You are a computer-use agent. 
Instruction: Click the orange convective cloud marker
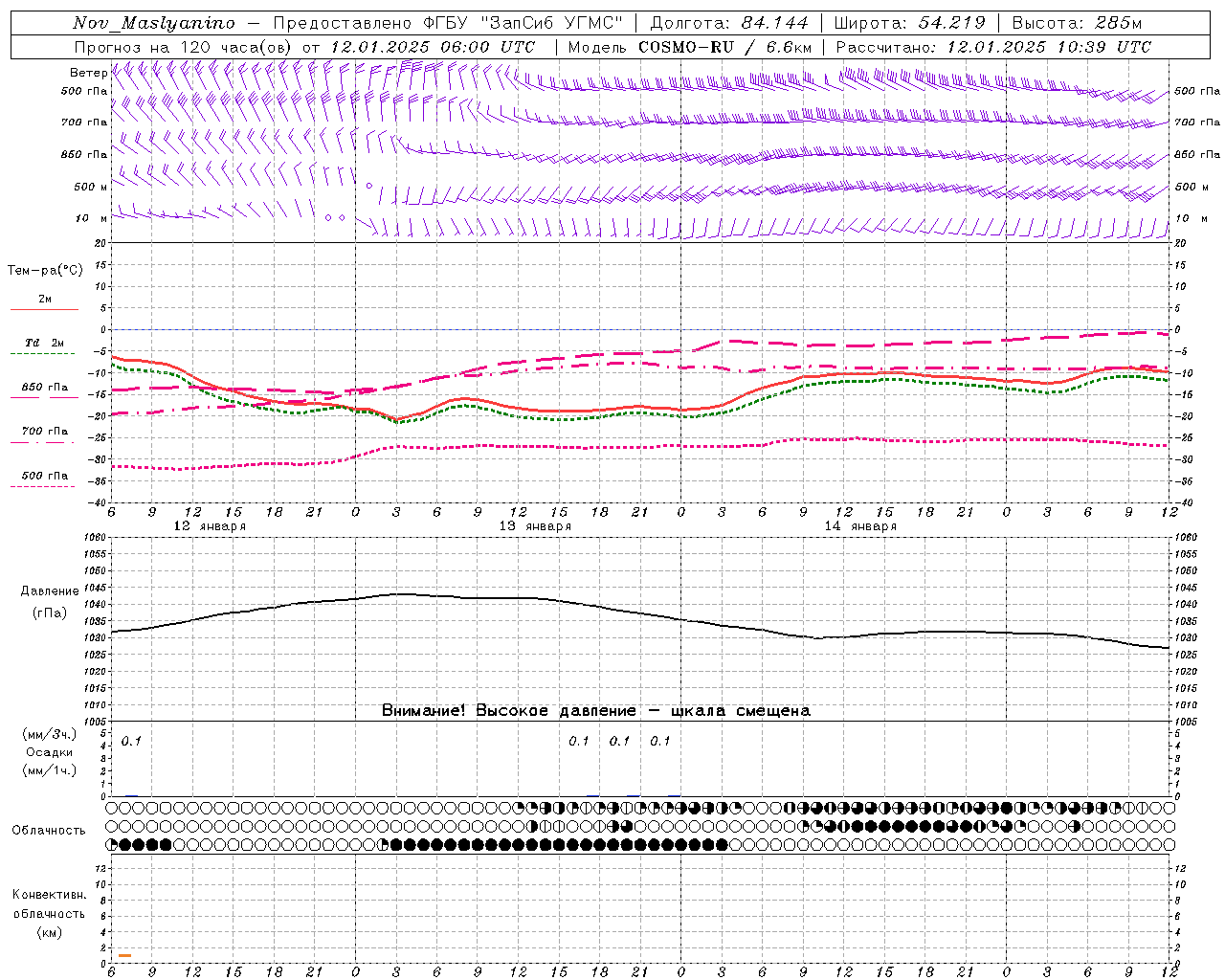pyautogui.click(x=125, y=955)
